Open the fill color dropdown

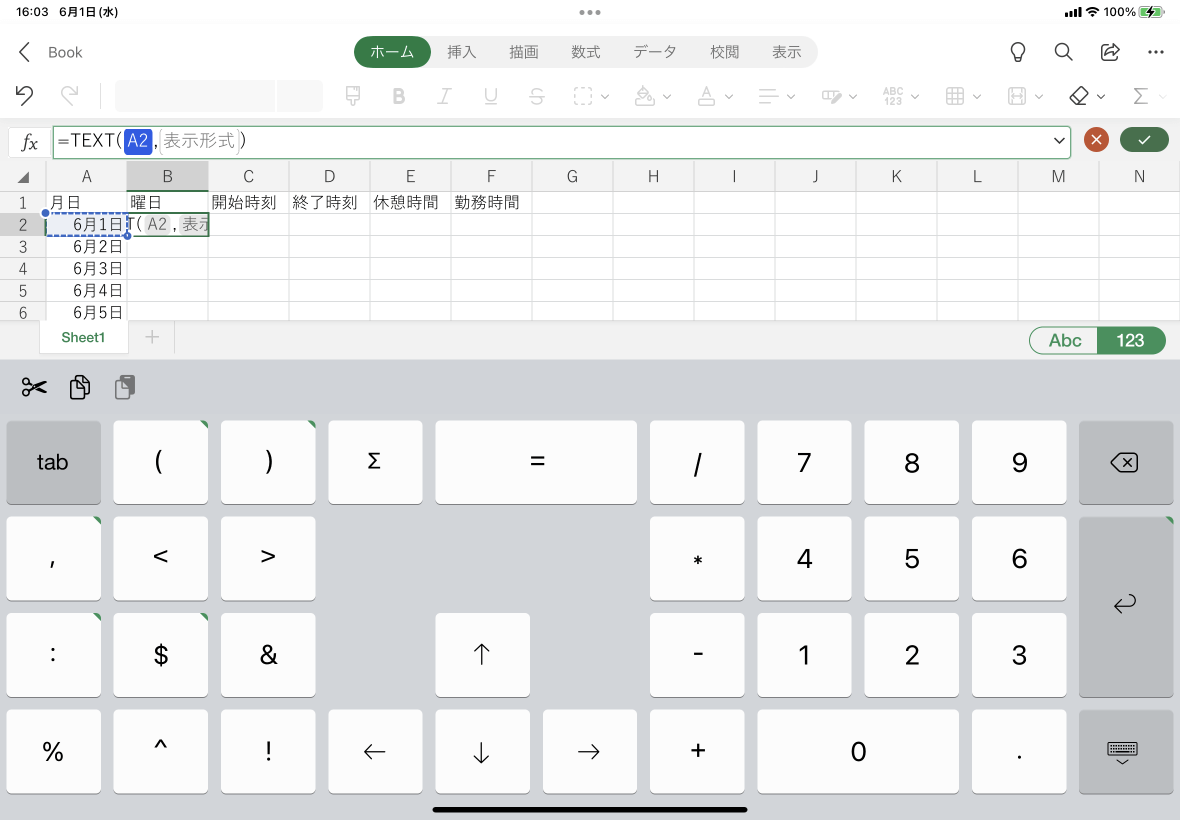(x=652, y=96)
